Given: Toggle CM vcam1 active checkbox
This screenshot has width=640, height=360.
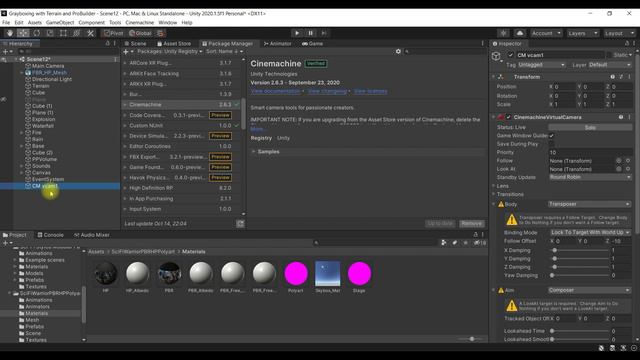Looking at the screenshot, I should [511, 55].
